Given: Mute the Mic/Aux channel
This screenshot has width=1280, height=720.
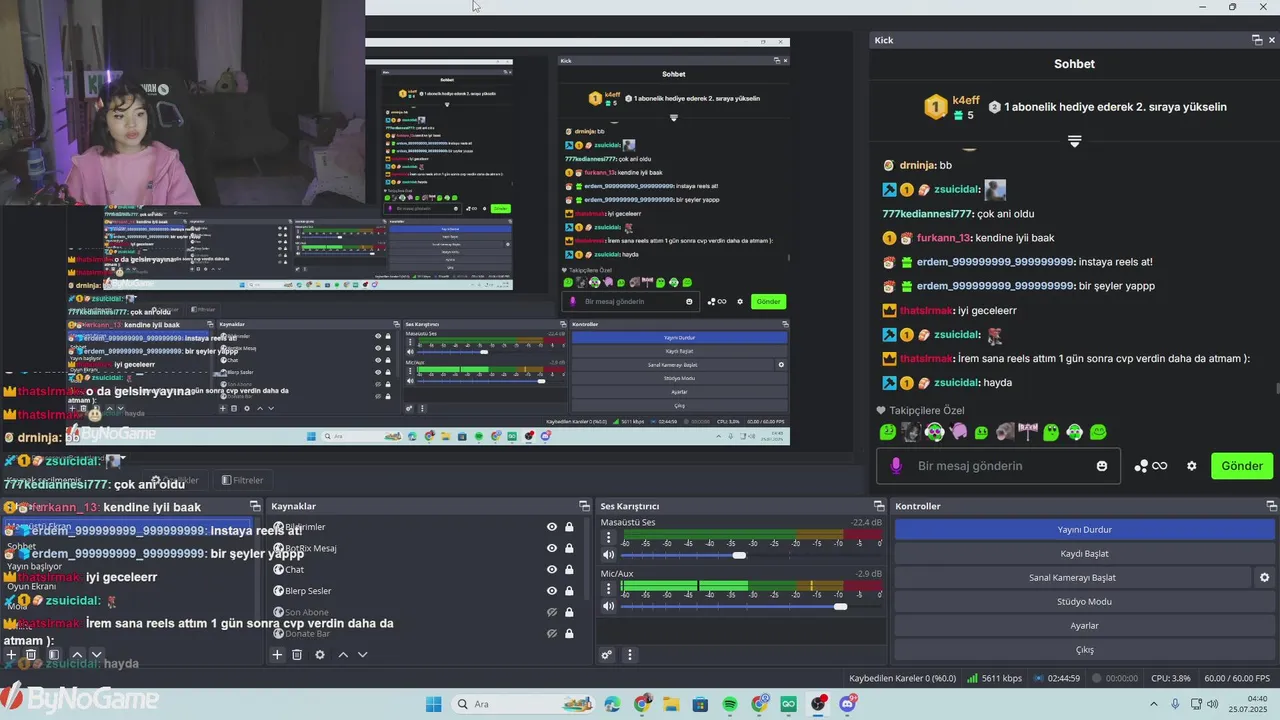Looking at the screenshot, I should [608, 606].
